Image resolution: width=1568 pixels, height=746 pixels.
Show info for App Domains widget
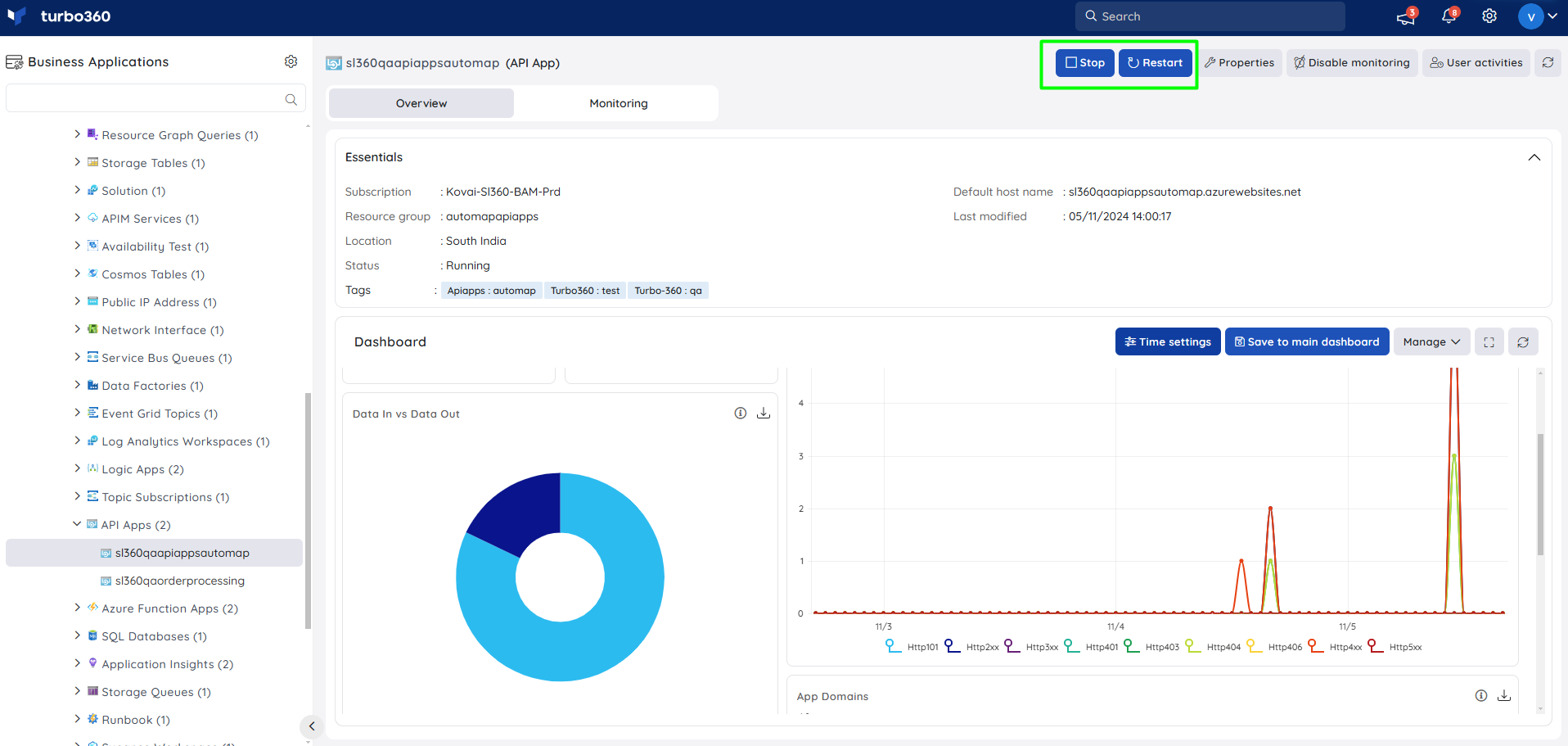1481,696
